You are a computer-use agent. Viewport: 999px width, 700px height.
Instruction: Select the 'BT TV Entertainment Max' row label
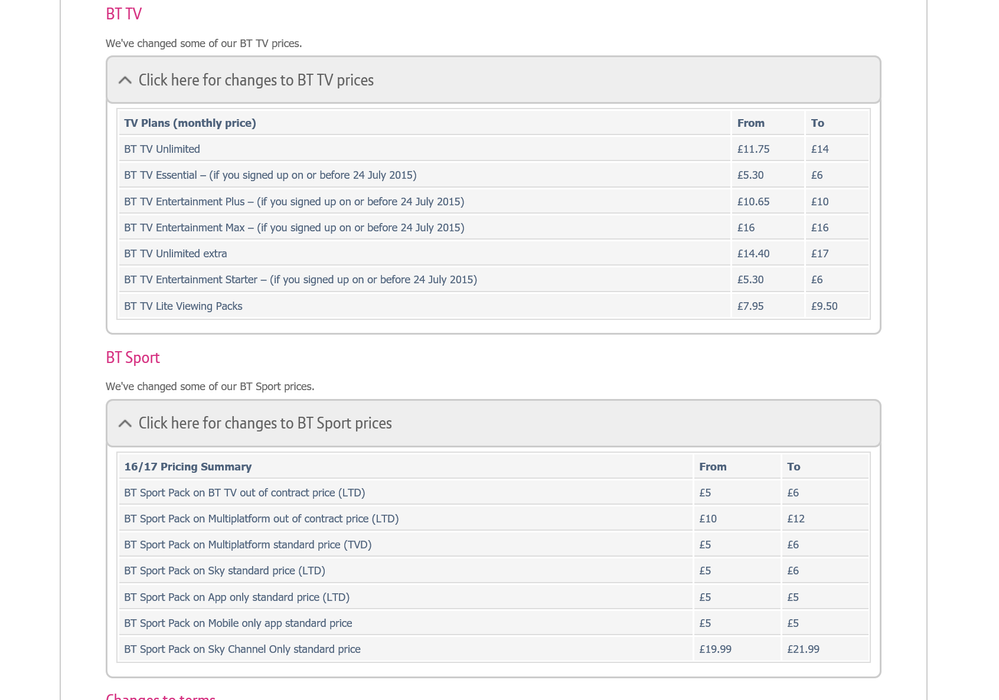tap(294, 227)
